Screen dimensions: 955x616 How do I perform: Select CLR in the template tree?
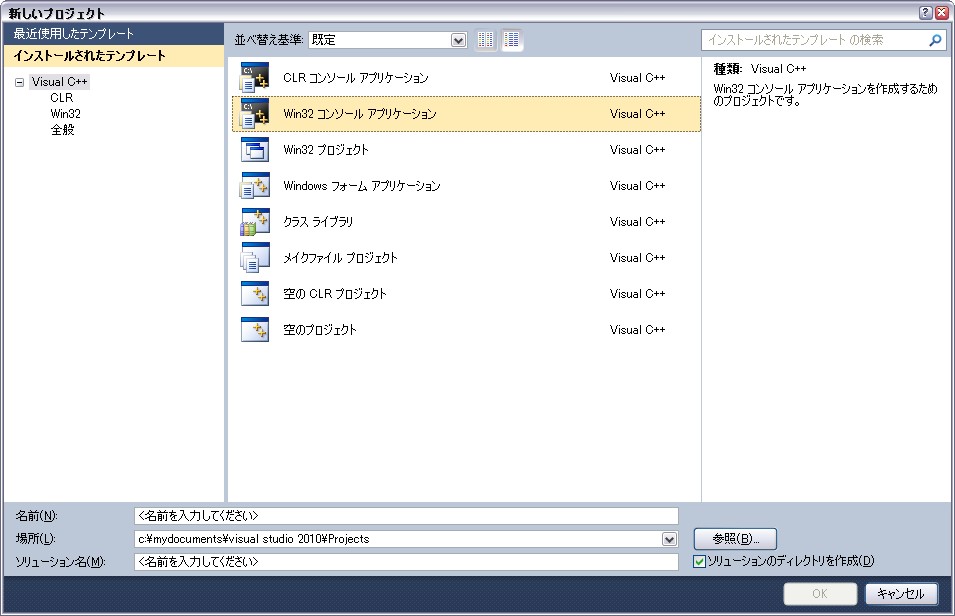tap(62, 97)
